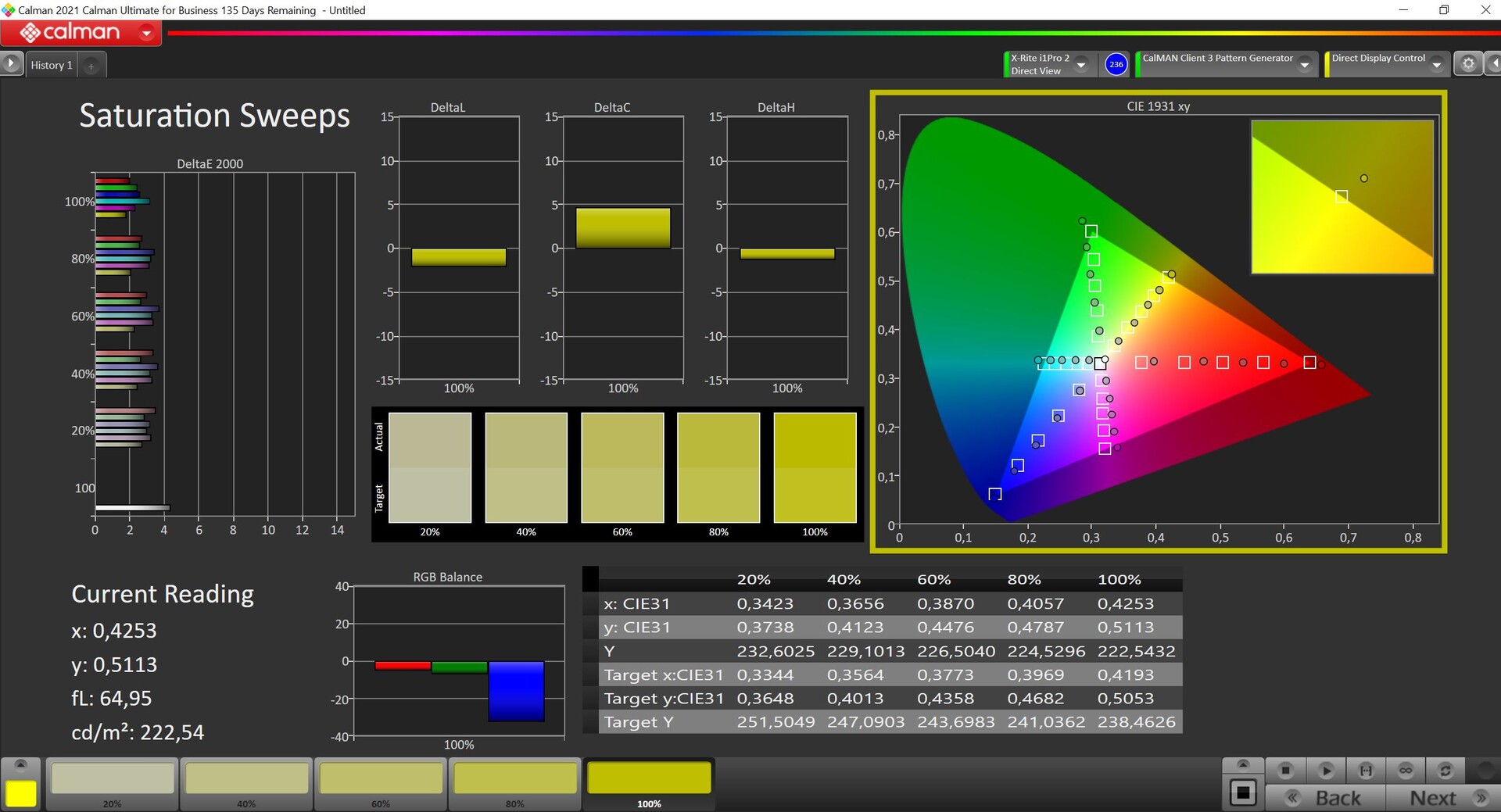Image resolution: width=1501 pixels, height=812 pixels.
Task: Click the continuous read infinity icon
Action: (1406, 771)
